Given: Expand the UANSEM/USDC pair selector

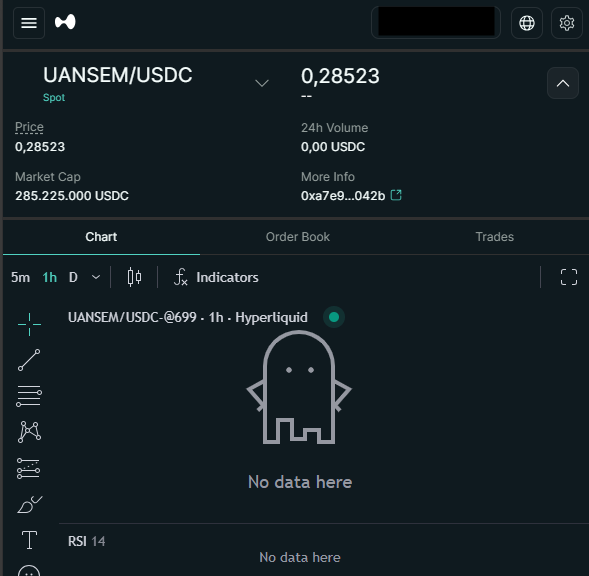Looking at the screenshot, I should [x=262, y=83].
